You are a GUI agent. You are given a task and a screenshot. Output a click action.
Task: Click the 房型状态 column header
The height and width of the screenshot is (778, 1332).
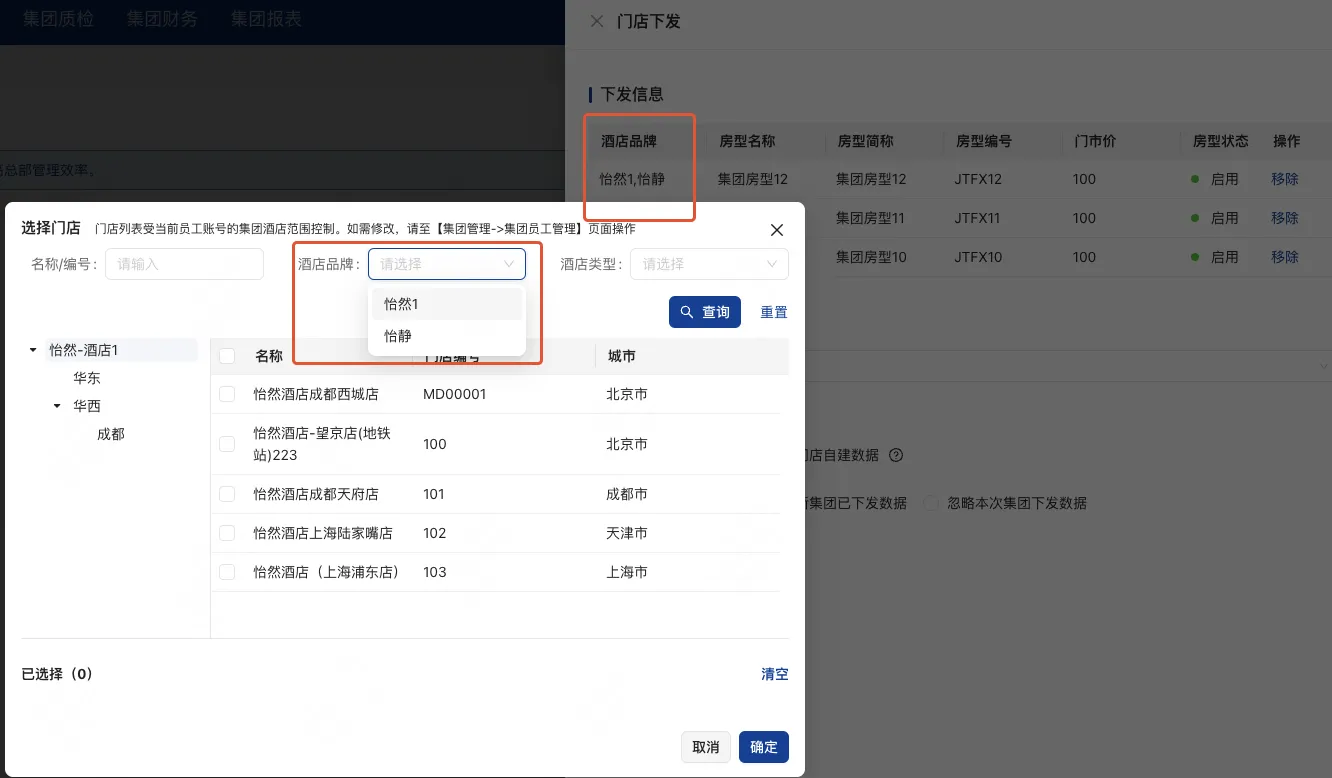[1221, 141]
